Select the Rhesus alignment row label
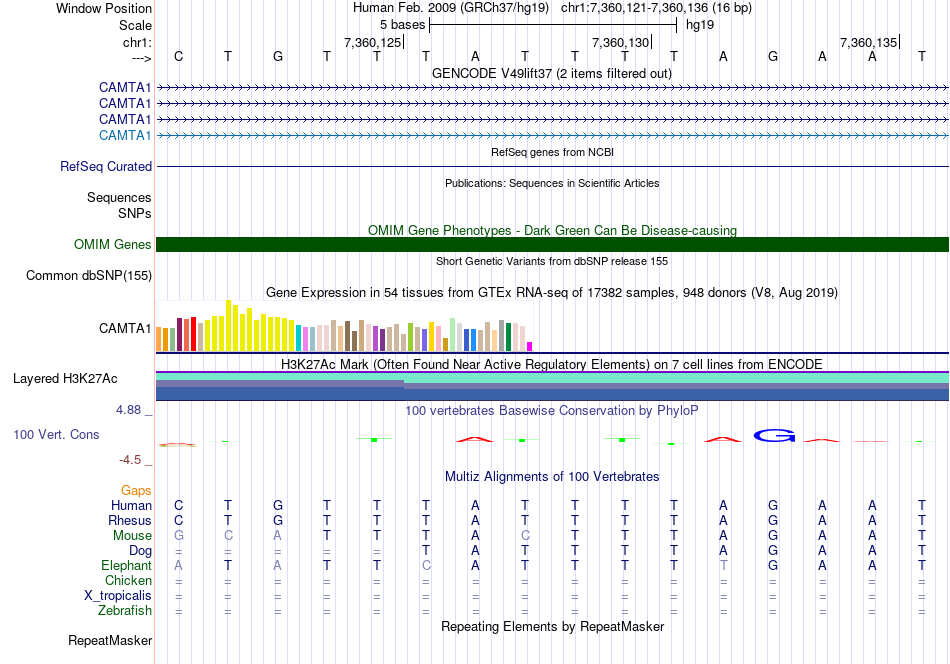This screenshot has height=664, width=950. click(130, 520)
